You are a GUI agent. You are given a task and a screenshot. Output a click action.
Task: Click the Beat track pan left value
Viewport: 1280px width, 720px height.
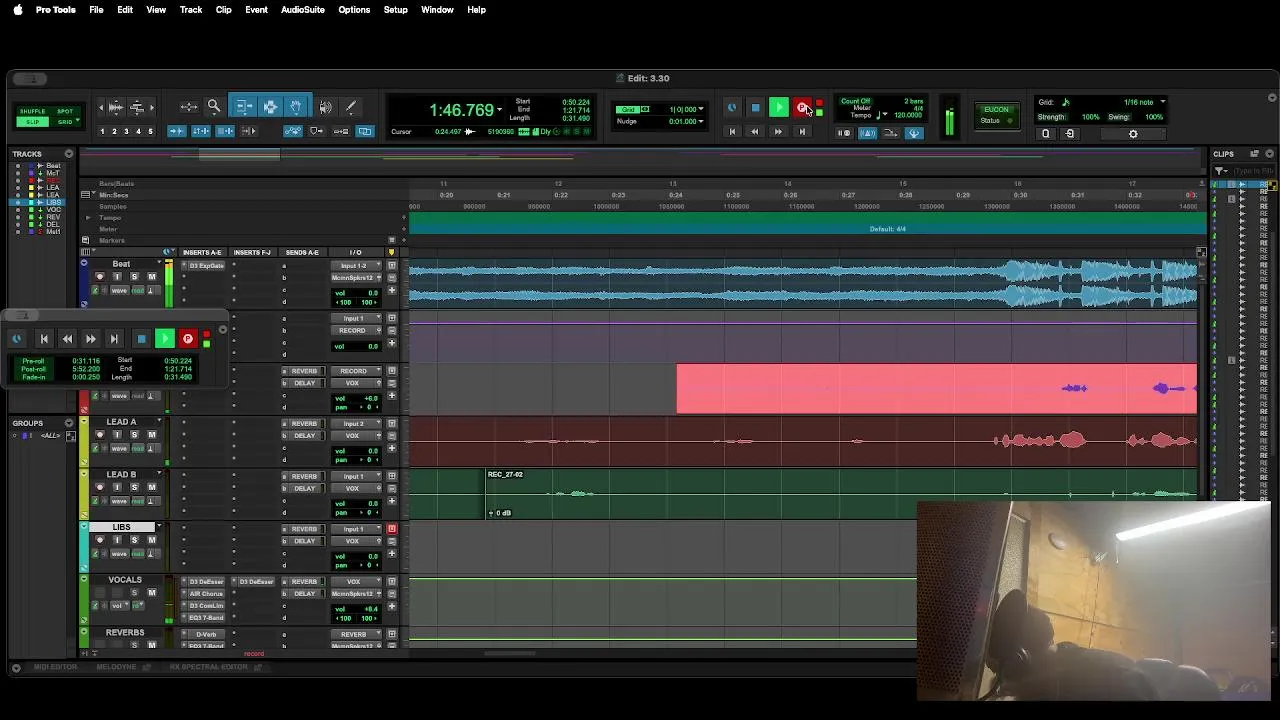[346, 302]
